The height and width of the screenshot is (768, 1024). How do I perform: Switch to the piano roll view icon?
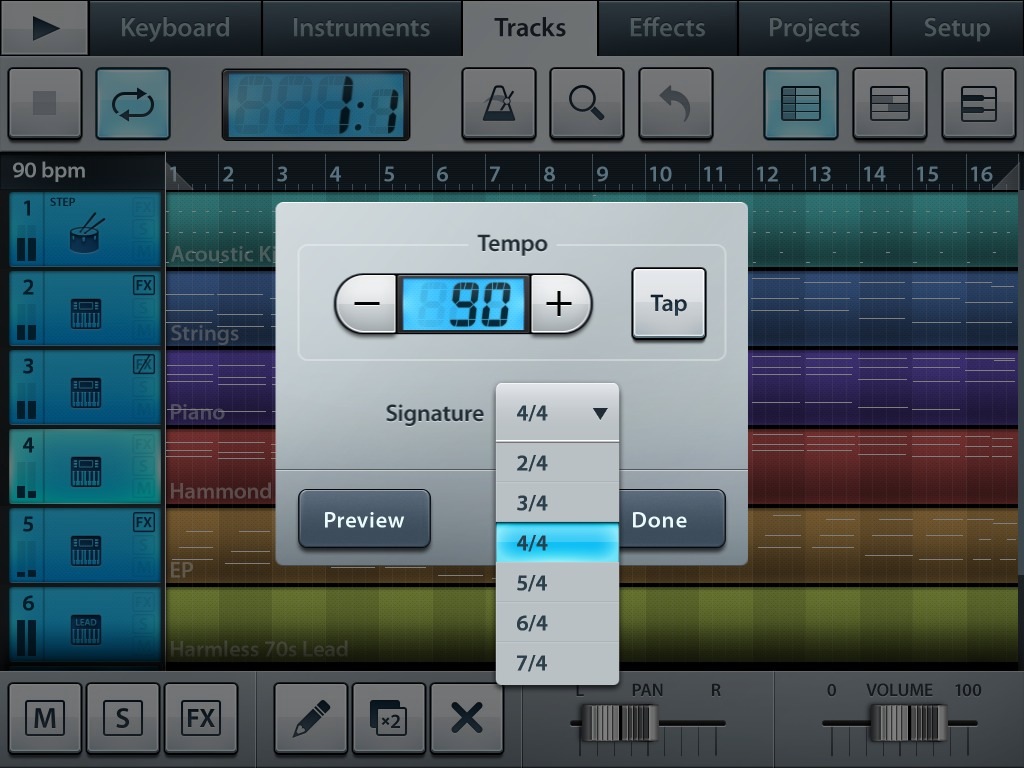click(978, 103)
